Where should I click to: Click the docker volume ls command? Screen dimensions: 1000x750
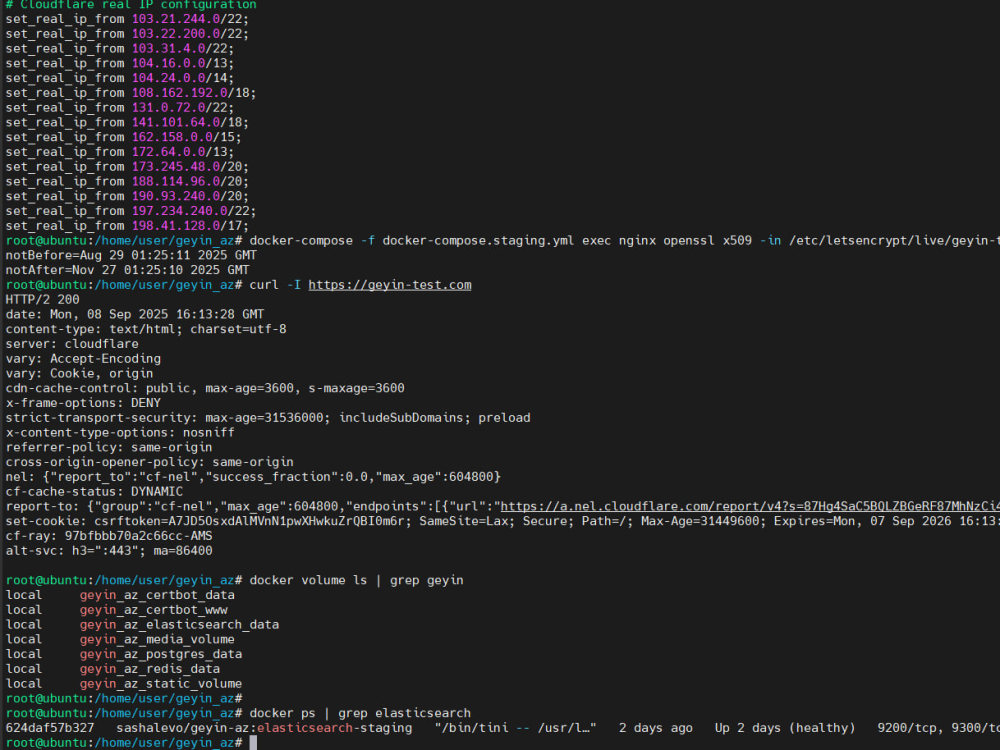[x=357, y=580]
